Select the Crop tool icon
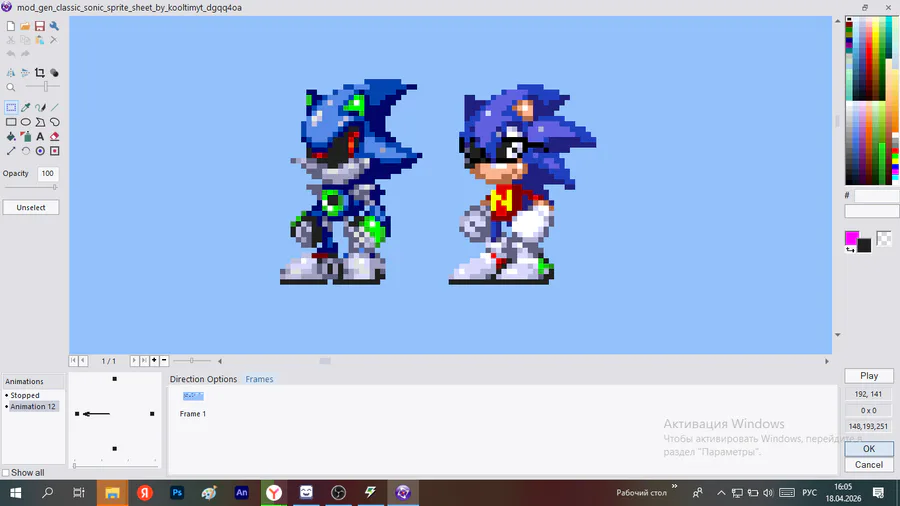This screenshot has width=900, height=506. point(40,73)
